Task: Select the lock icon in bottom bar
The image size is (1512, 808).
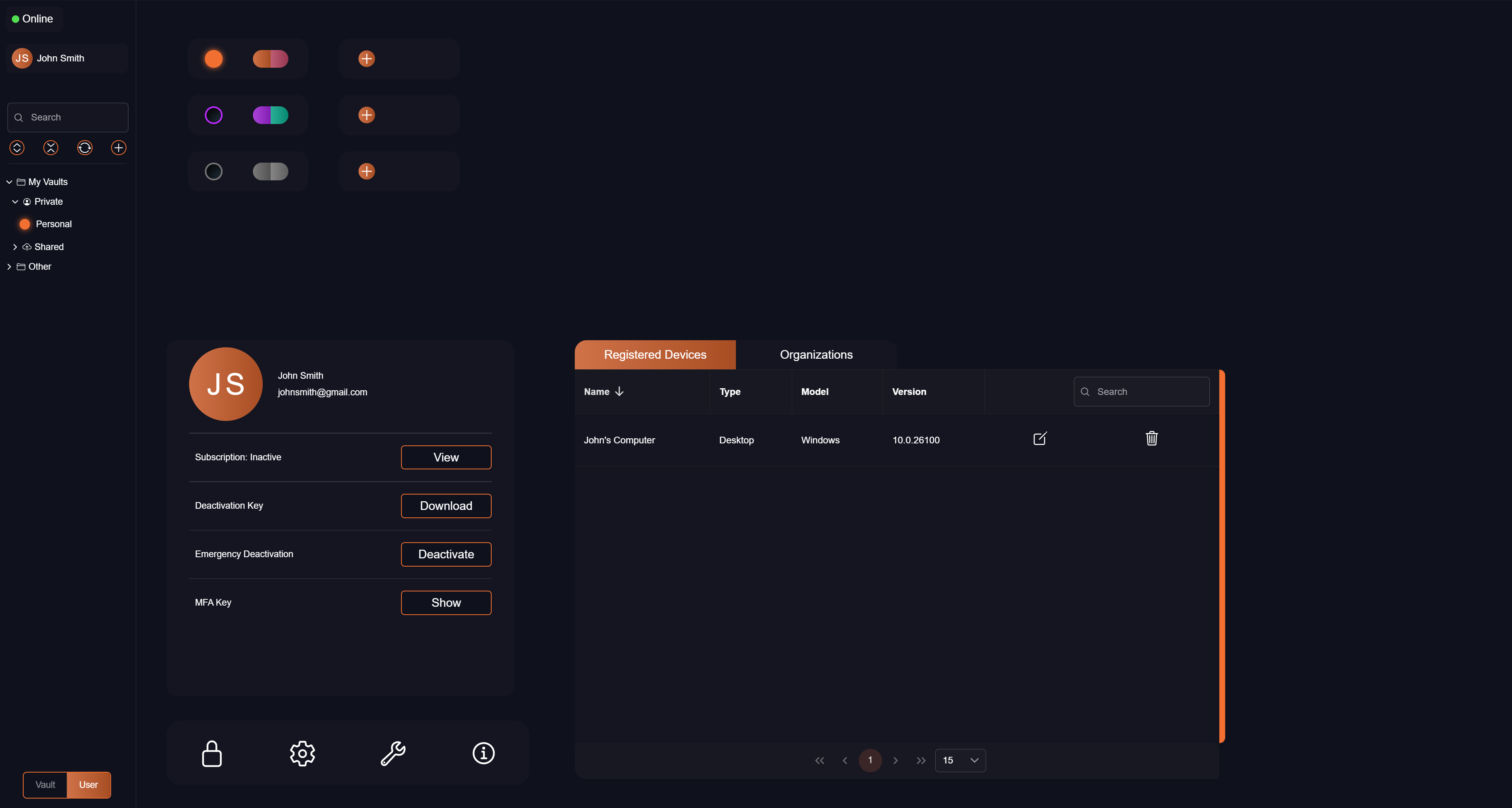Action: 211,753
